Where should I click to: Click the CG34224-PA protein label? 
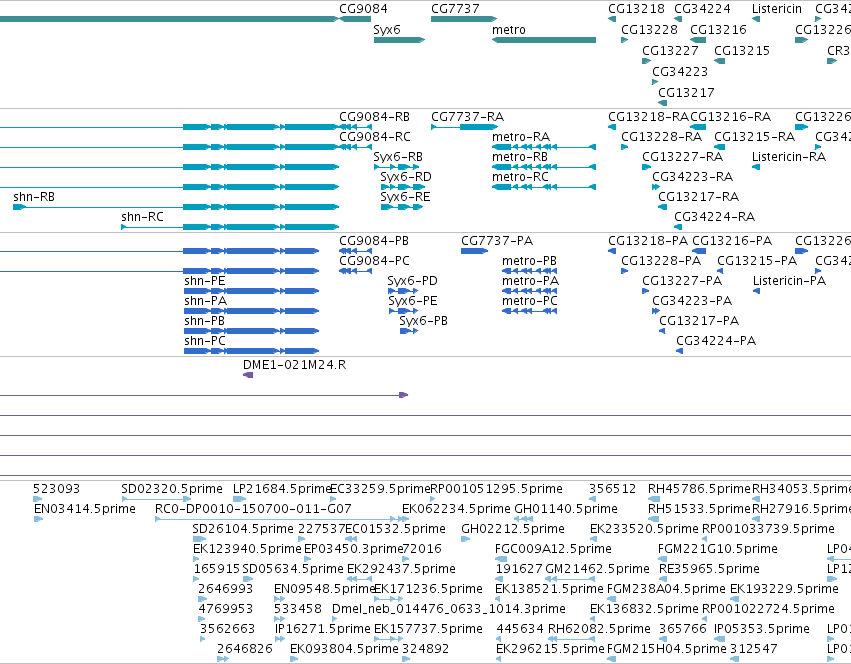716,342
